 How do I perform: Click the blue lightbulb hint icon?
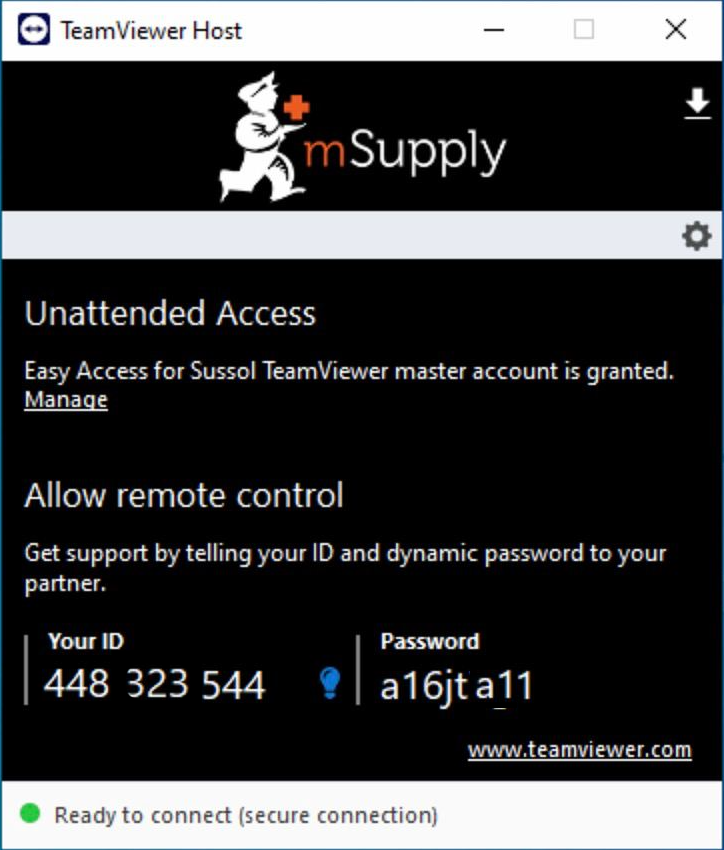330,682
